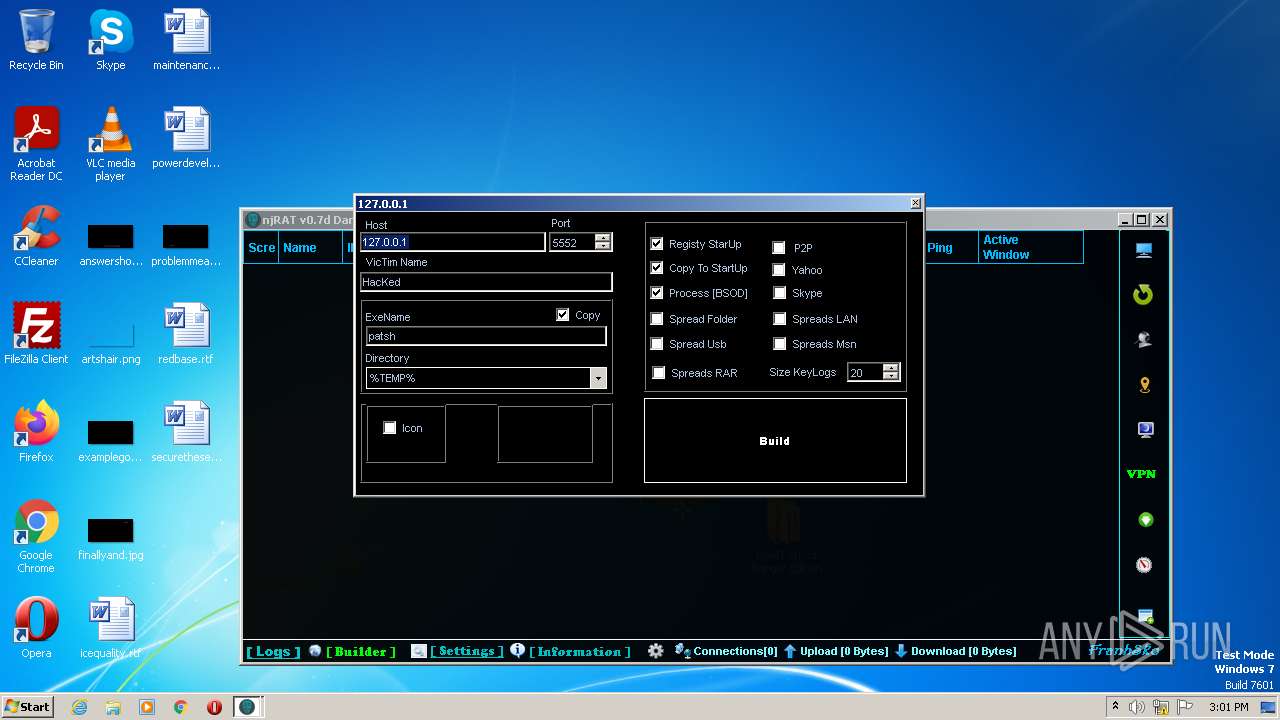Select the CCleaner desktop shortcut
The image size is (1280, 720).
[x=36, y=236]
